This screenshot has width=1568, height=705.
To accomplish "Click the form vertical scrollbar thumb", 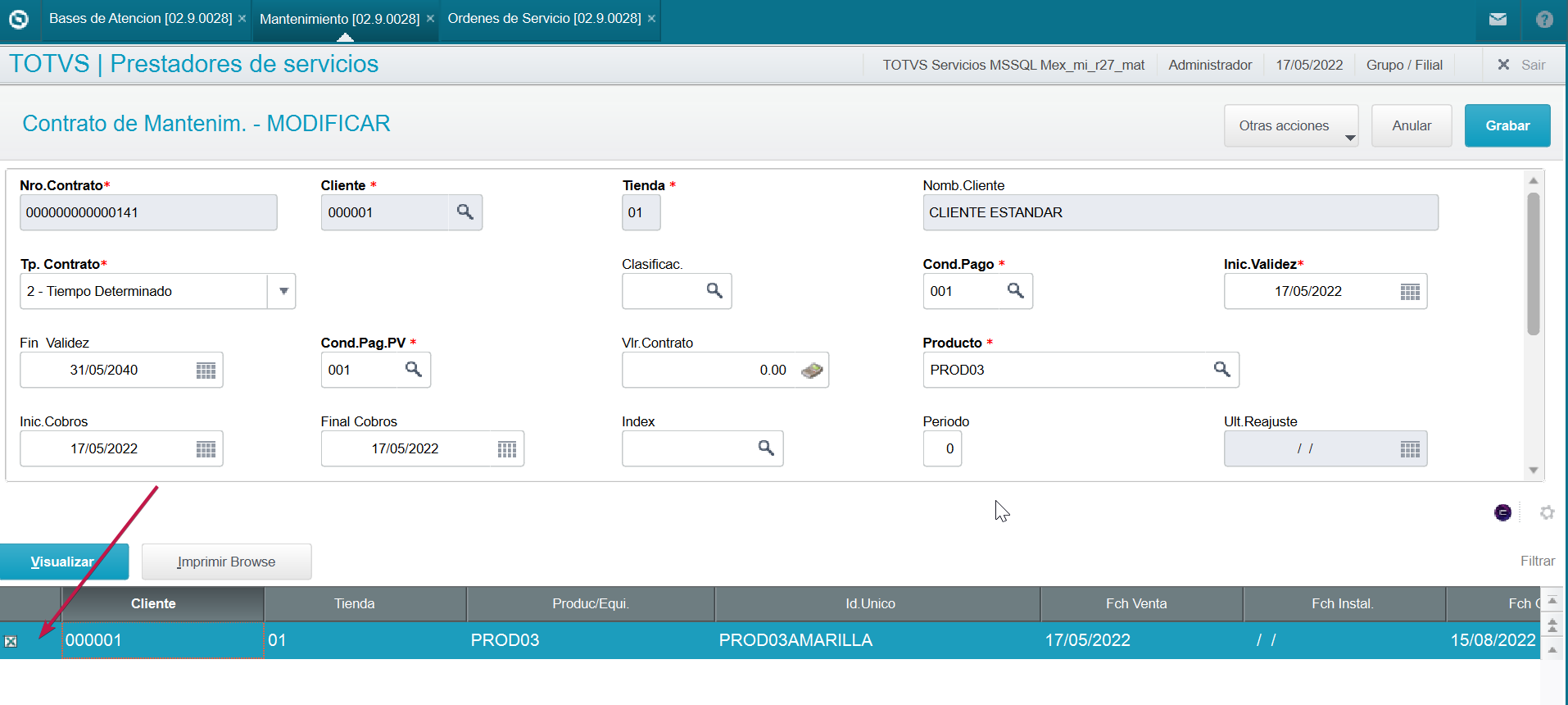I will coord(1533,264).
